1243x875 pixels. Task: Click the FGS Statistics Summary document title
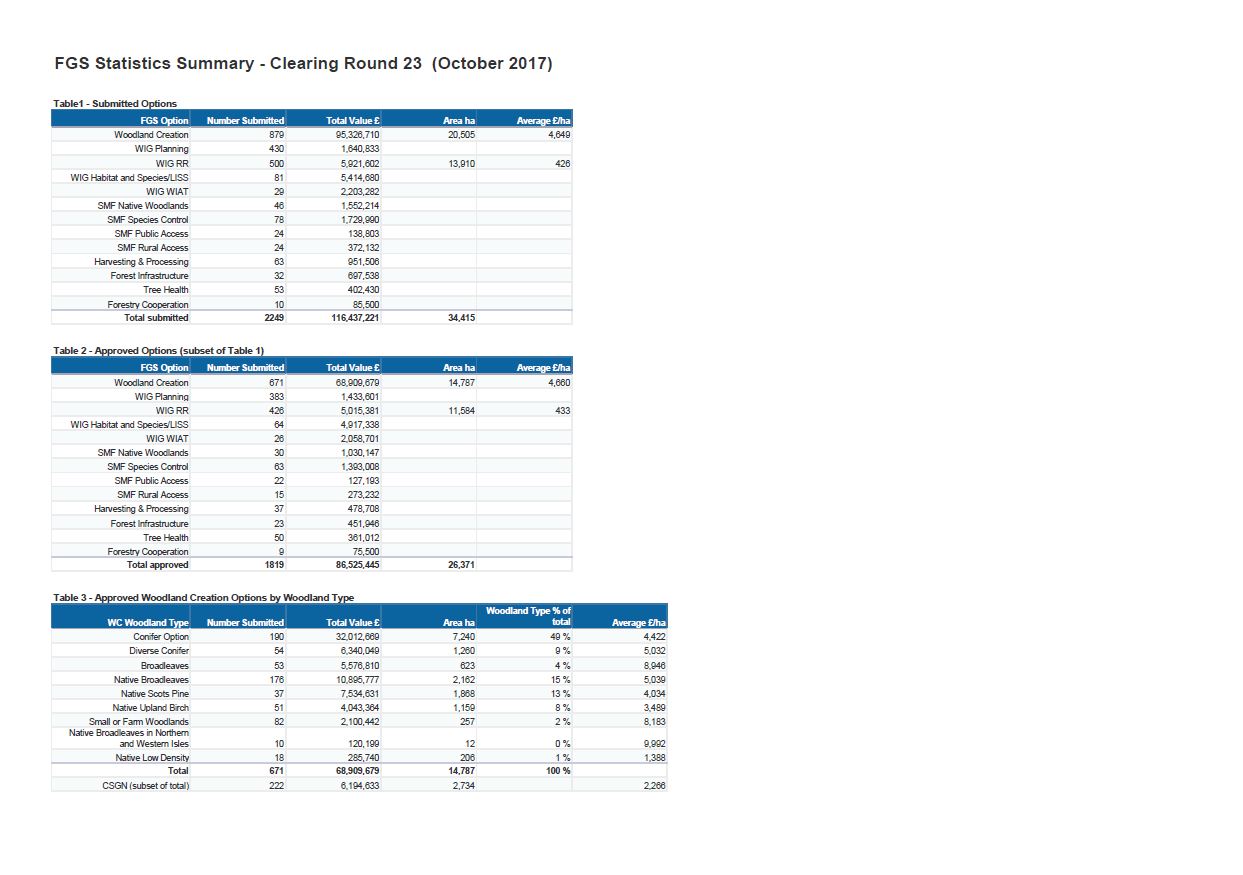tap(303, 64)
